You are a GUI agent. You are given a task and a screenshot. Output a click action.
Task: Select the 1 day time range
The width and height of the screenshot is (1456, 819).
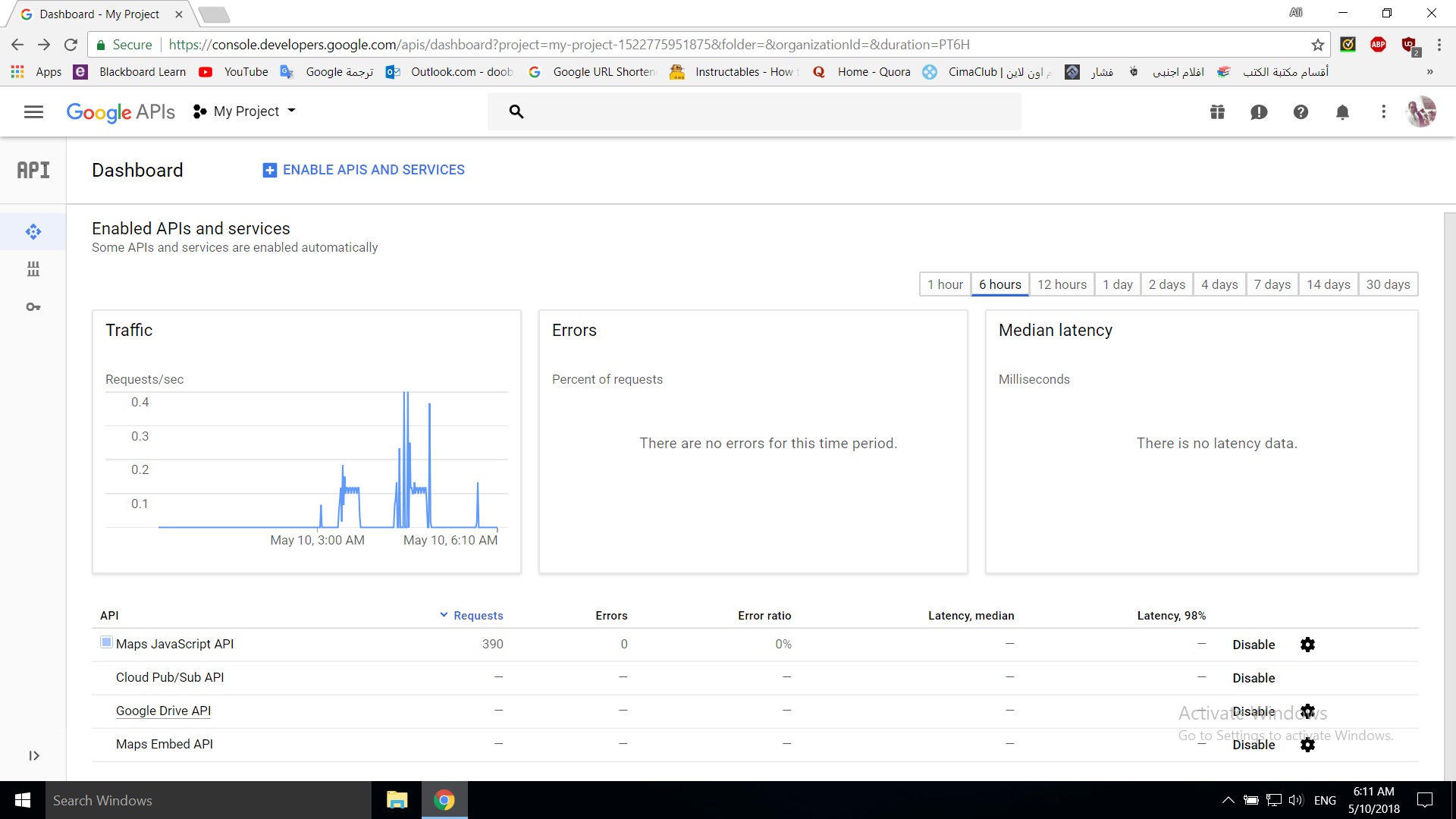(1118, 284)
